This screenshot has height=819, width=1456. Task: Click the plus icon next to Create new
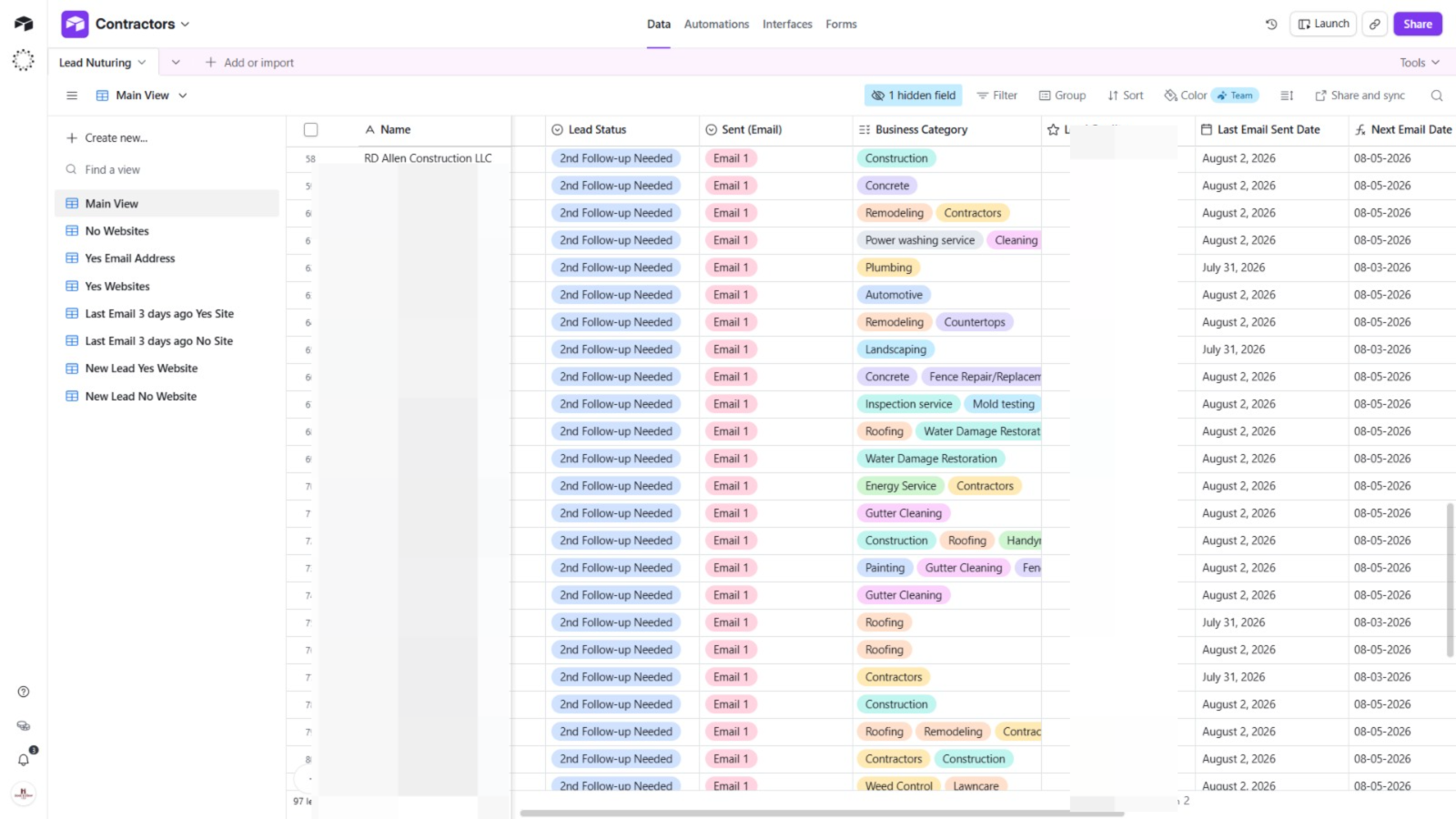pyautogui.click(x=72, y=138)
